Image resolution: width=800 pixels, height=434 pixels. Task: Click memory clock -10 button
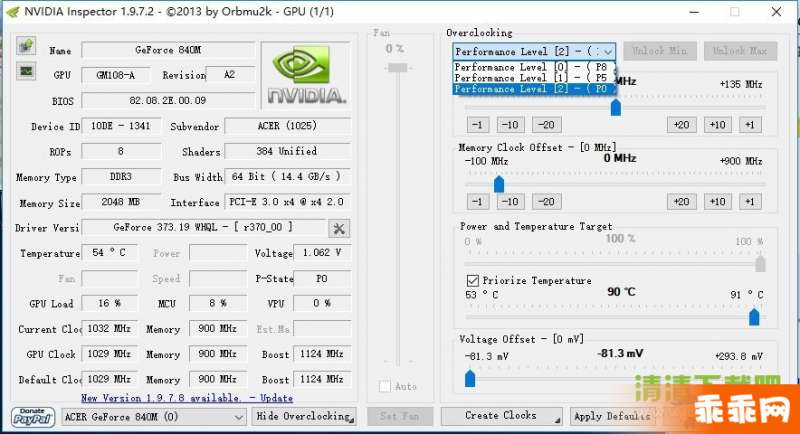(510, 201)
